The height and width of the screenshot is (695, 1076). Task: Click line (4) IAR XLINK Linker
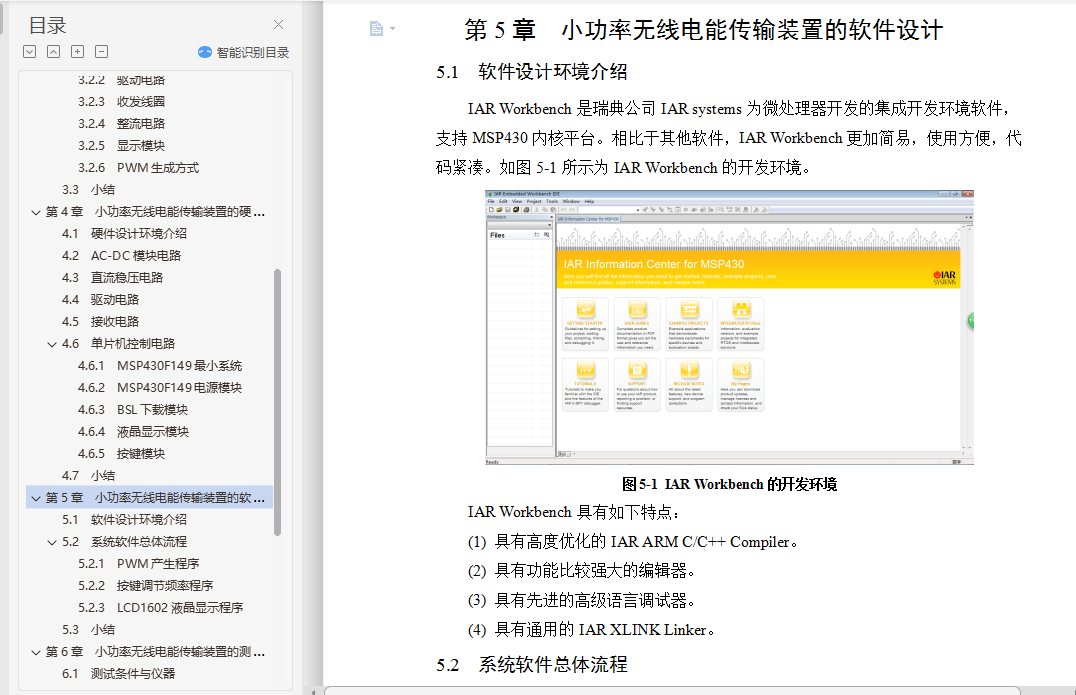(x=592, y=630)
